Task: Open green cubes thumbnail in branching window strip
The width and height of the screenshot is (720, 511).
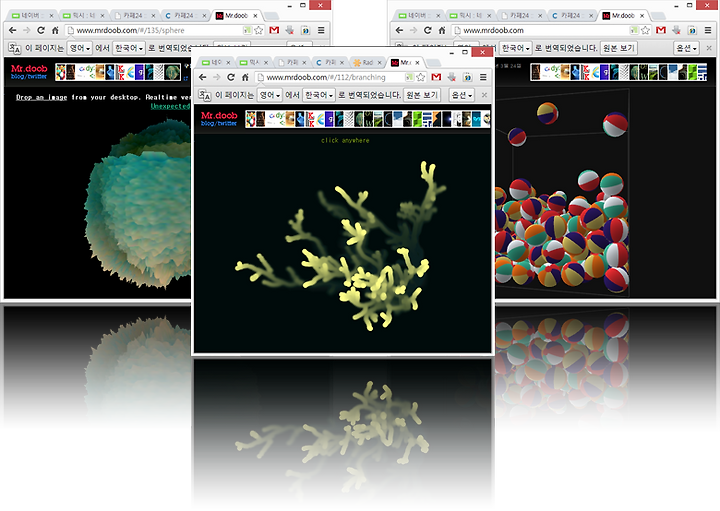Action: click(x=417, y=119)
